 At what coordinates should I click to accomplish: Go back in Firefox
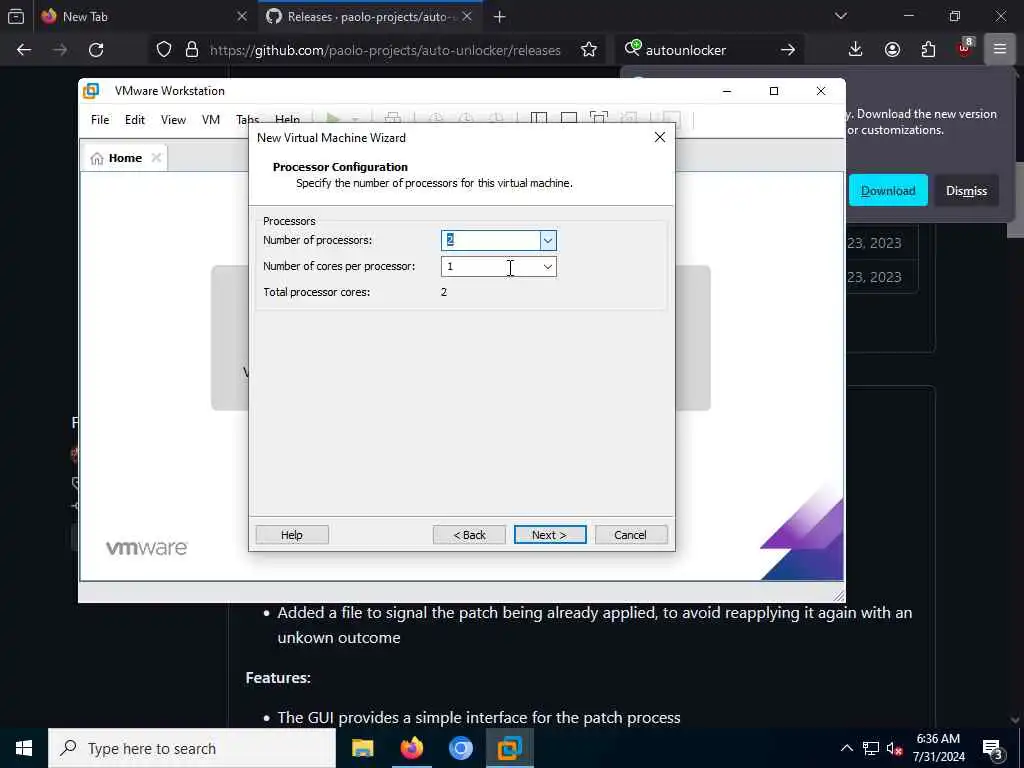(x=24, y=50)
